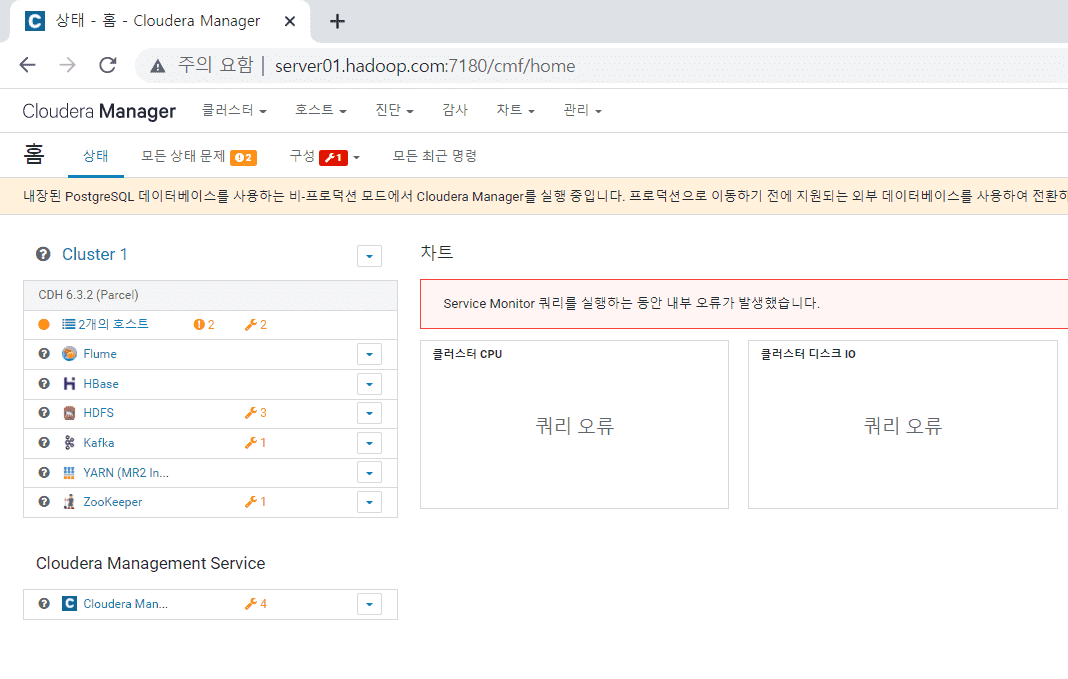Viewport: 1068px width, 679px height.
Task: Go forward in browser history
Action: pos(67,65)
